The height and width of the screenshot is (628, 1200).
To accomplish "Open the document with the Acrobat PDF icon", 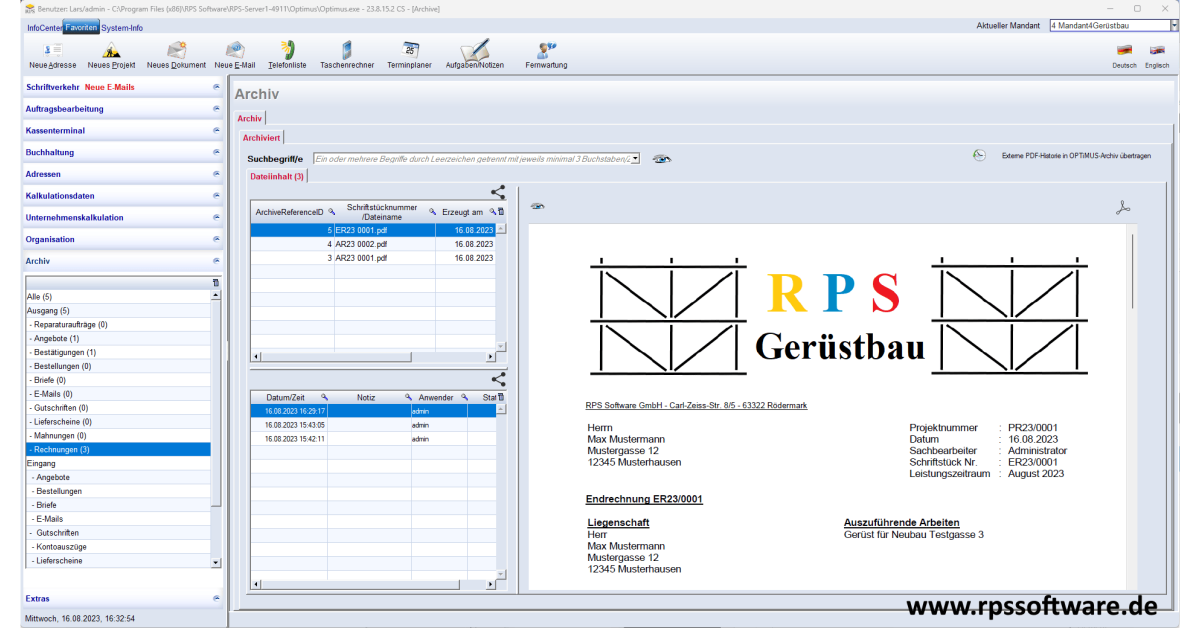I will point(1123,208).
